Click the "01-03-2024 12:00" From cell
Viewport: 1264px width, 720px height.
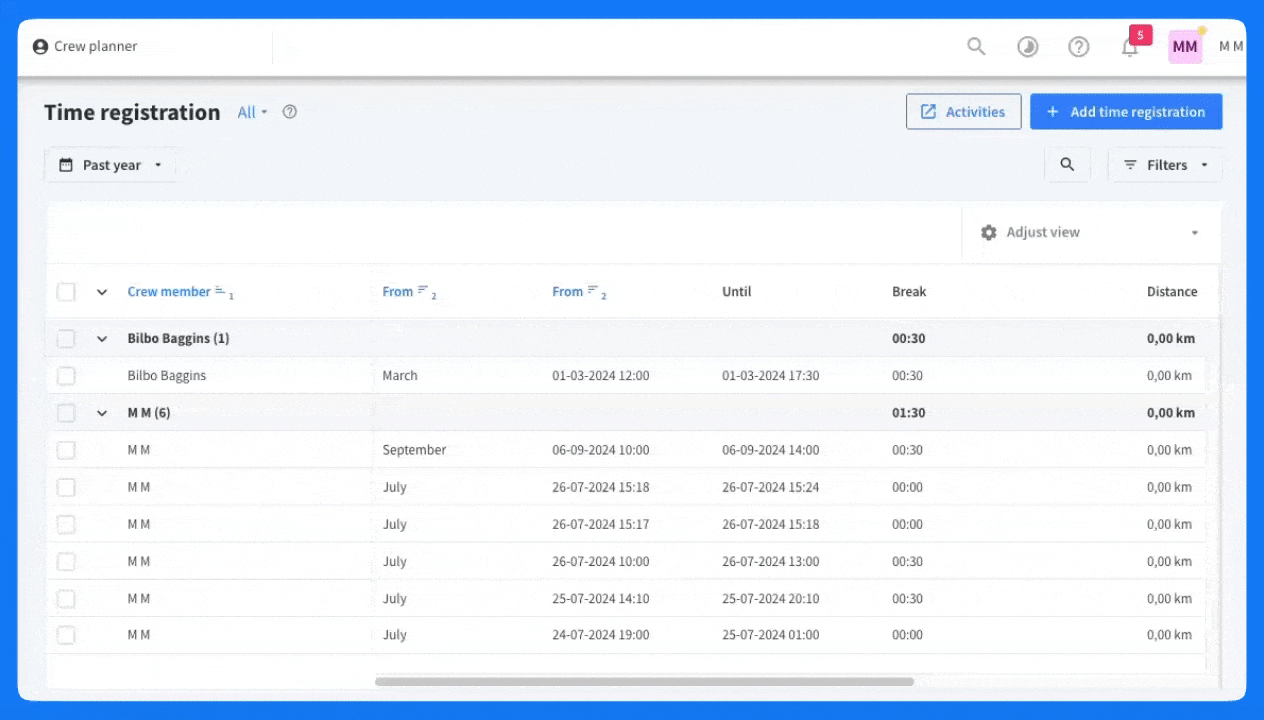coord(601,376)
